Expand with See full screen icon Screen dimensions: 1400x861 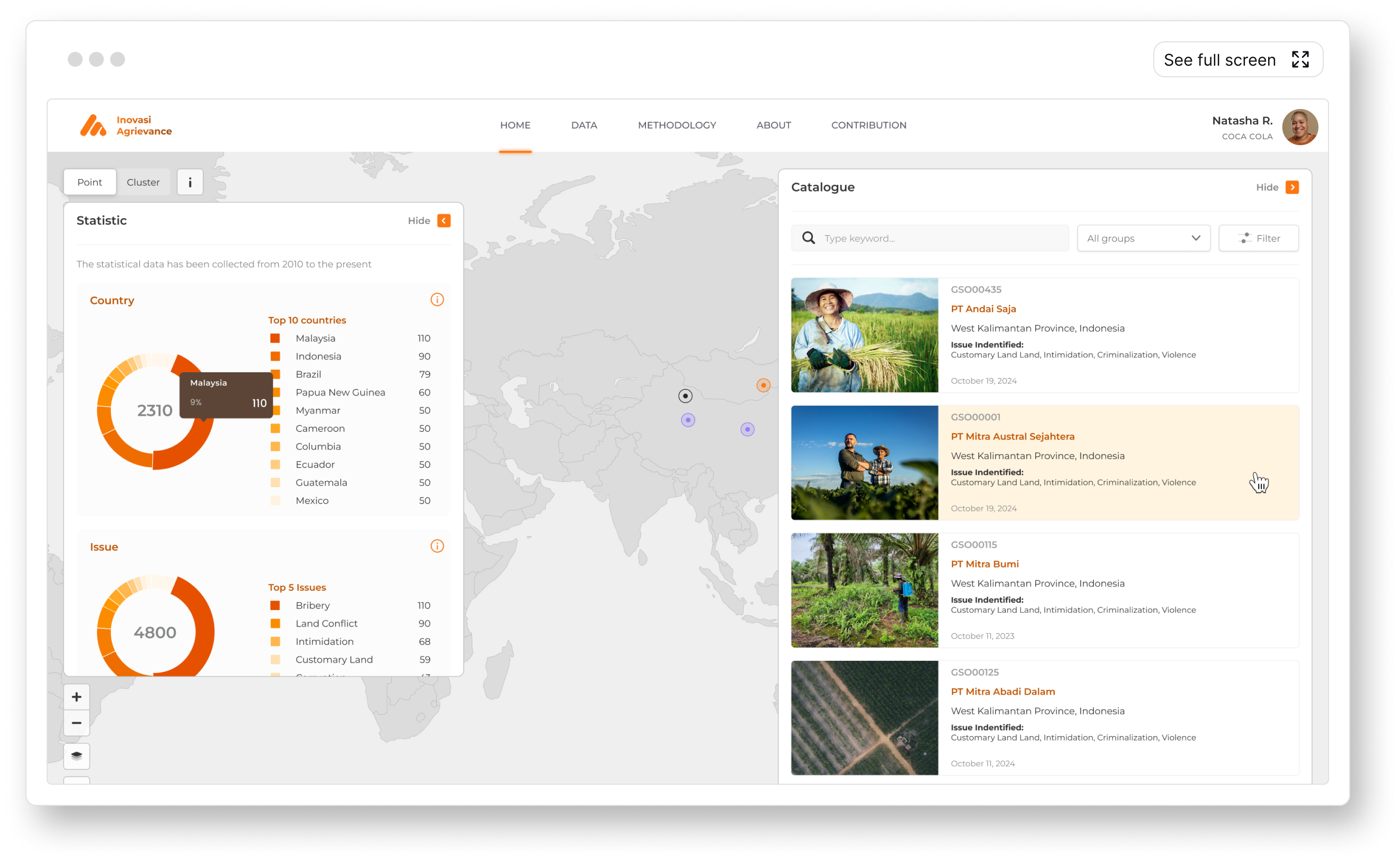[1300, 59]
